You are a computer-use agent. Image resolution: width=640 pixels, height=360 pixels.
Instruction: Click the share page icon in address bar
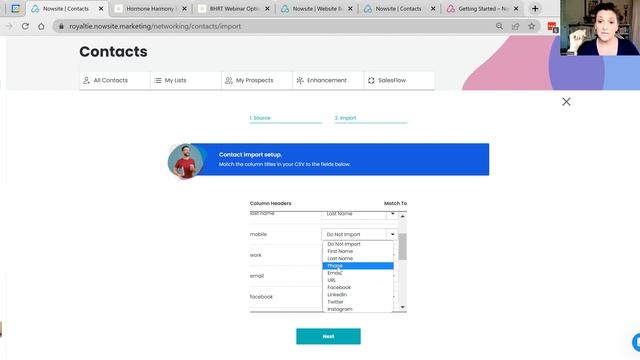click(x=516, y=26)
